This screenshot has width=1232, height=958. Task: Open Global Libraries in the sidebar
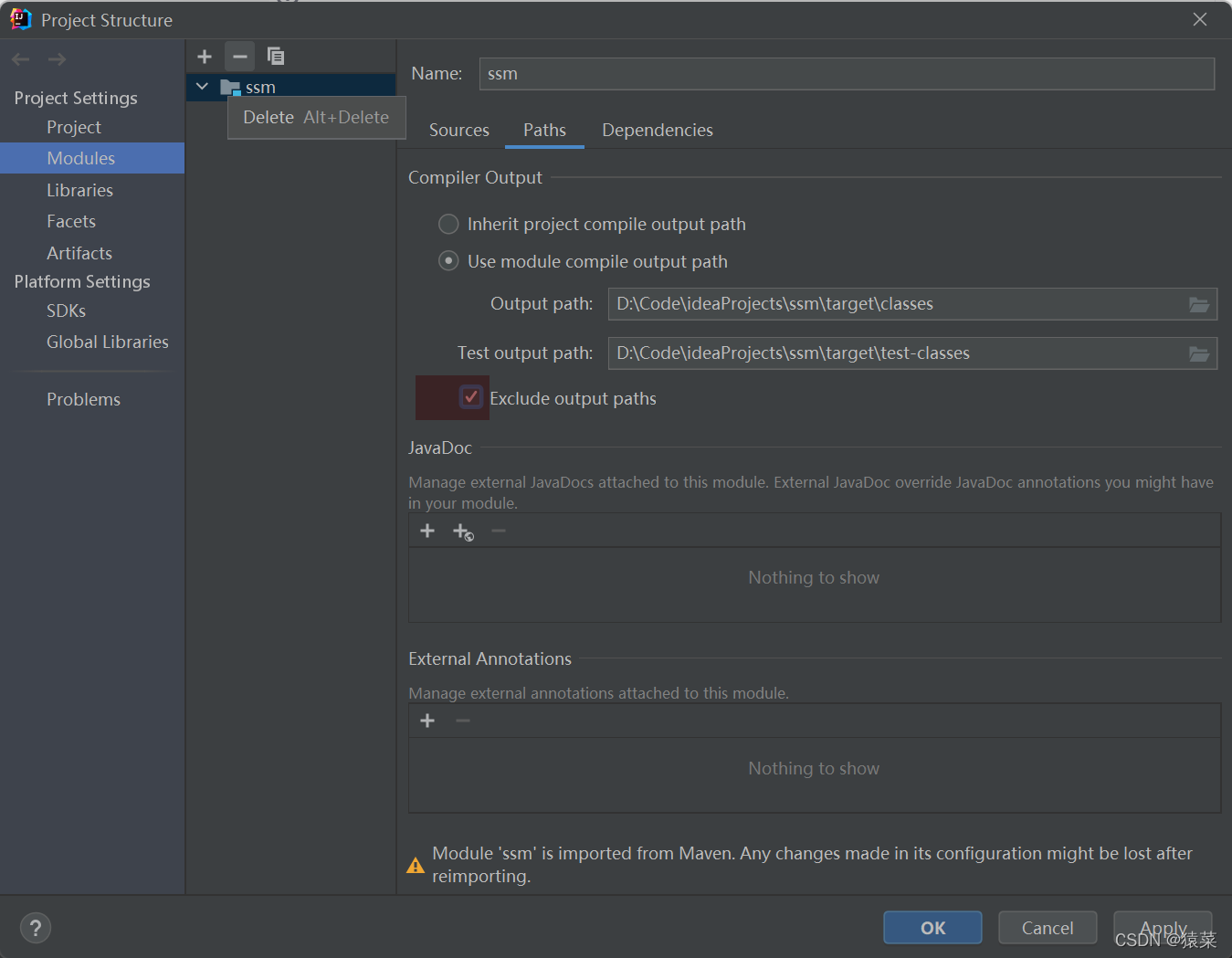point(108,342)
